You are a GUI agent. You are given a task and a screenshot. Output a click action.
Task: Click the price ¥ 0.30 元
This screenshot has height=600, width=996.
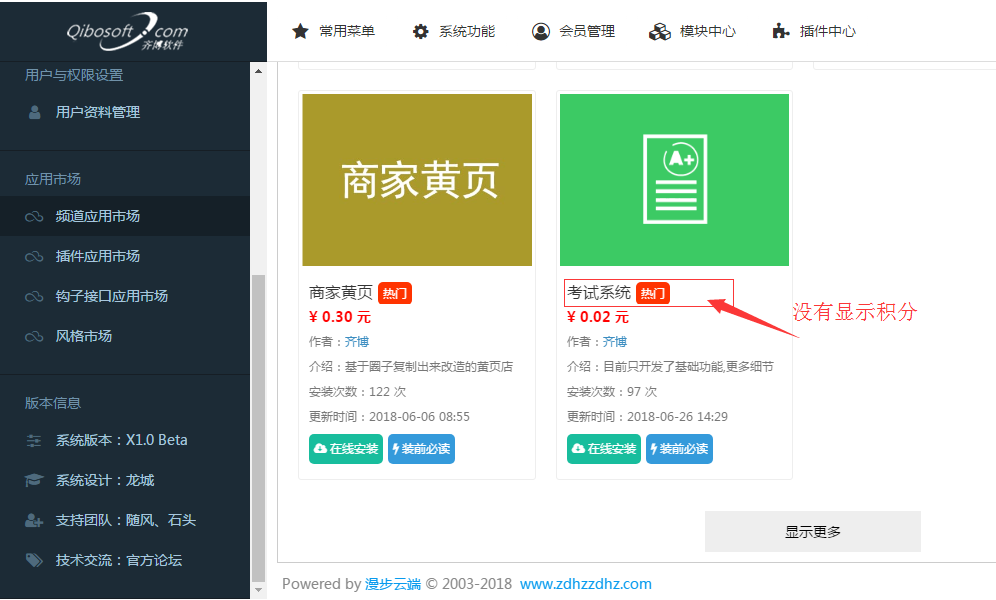(340, 317)
